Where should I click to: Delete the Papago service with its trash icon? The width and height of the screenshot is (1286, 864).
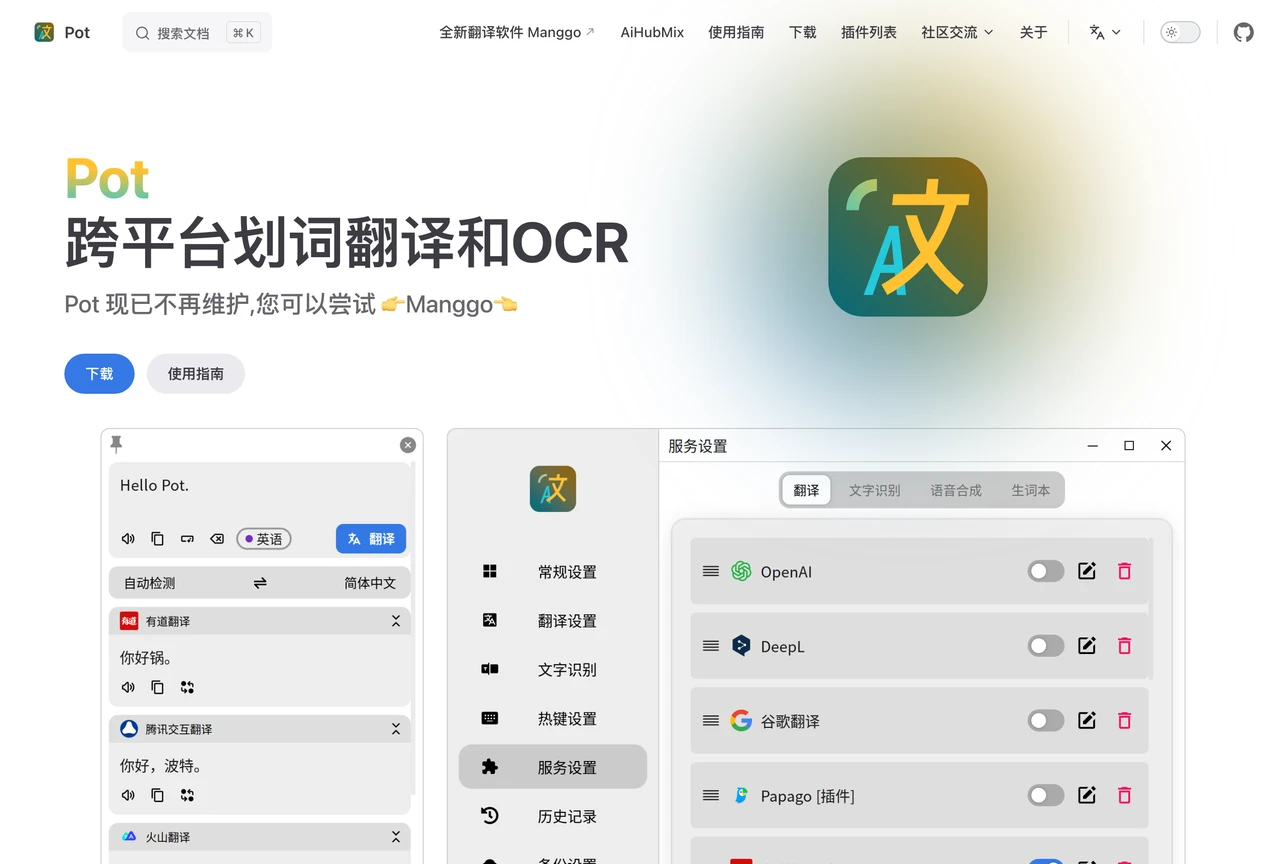1124,795
